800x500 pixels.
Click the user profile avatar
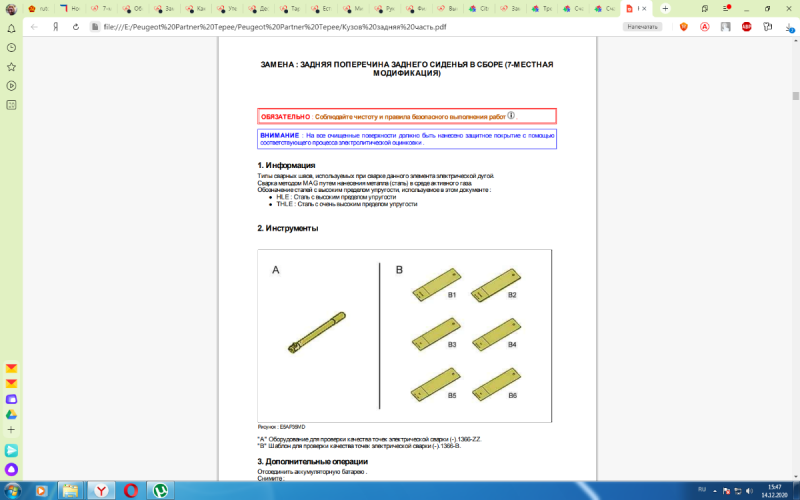[x=11, y=9]
